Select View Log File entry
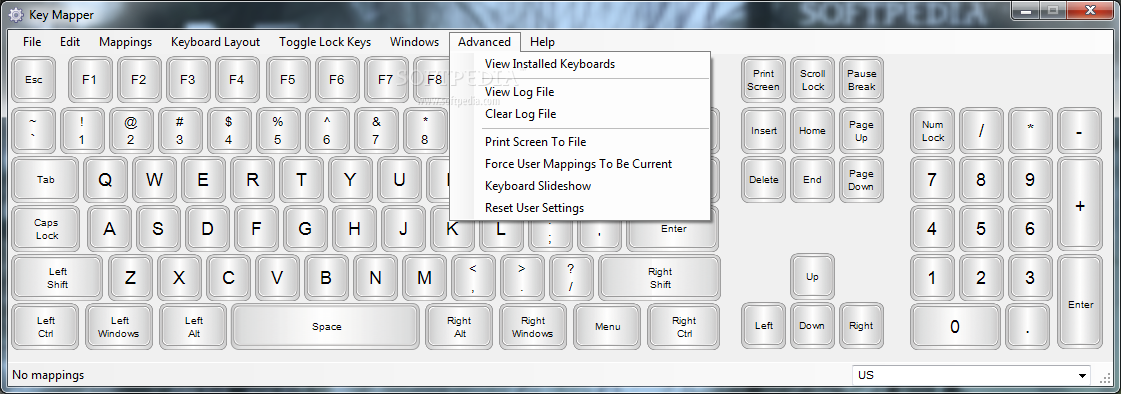Image resolution: width=1121 pixels, height=394 pixels. [x=580, y=92]
